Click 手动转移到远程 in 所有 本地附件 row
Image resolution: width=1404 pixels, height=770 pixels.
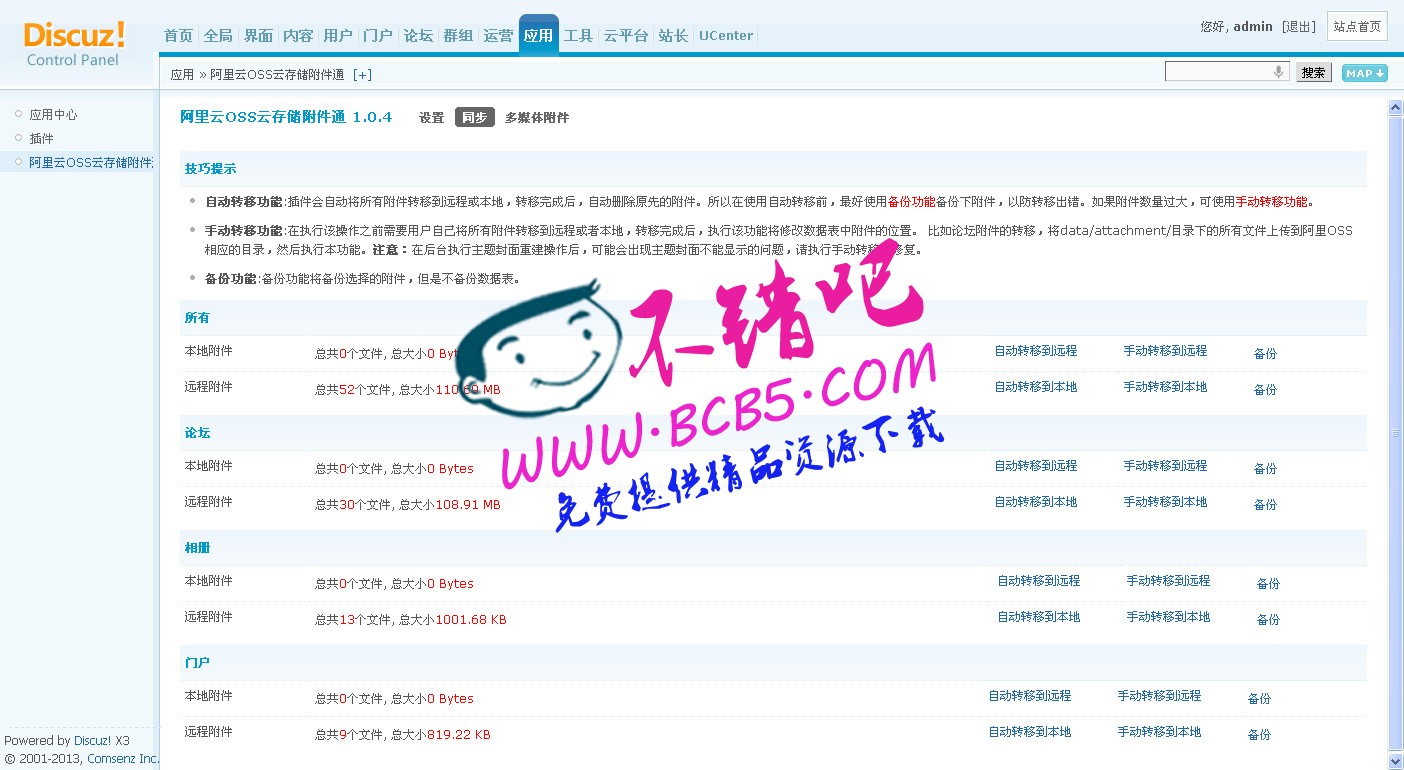tap(1165, 351)
